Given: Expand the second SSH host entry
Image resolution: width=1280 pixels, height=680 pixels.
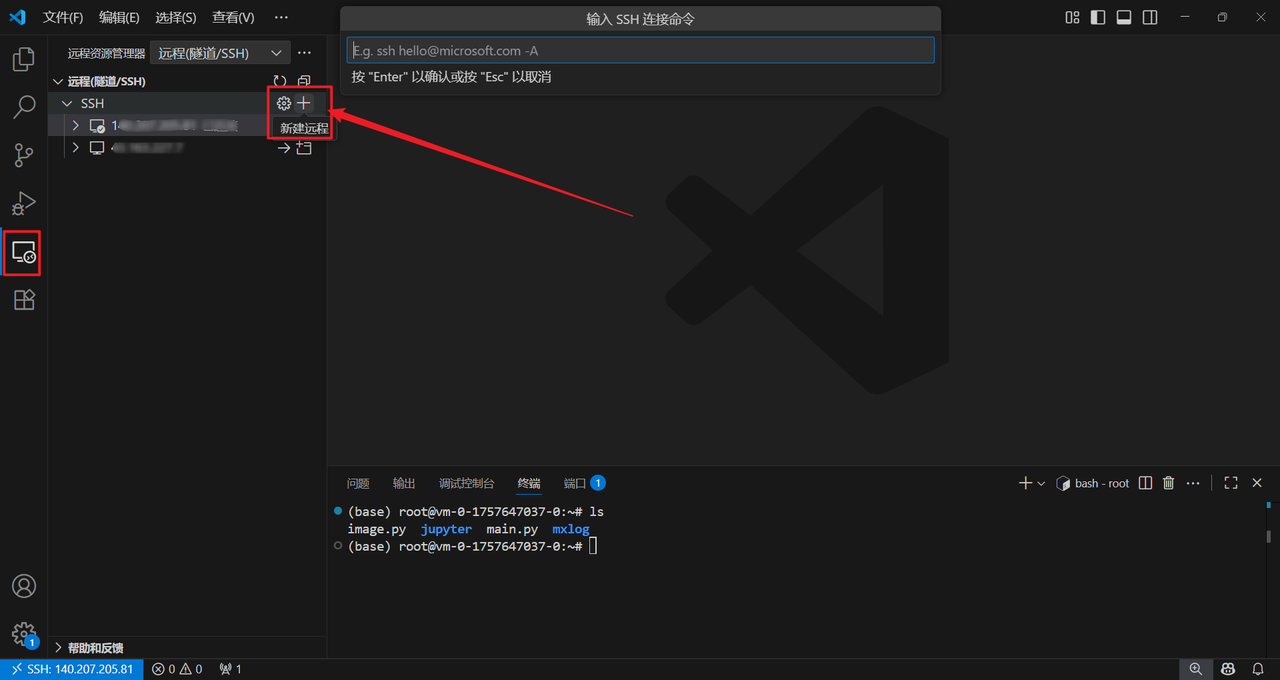Looking at the screenshot, I should pyautogui.click(x=76, y=148).
